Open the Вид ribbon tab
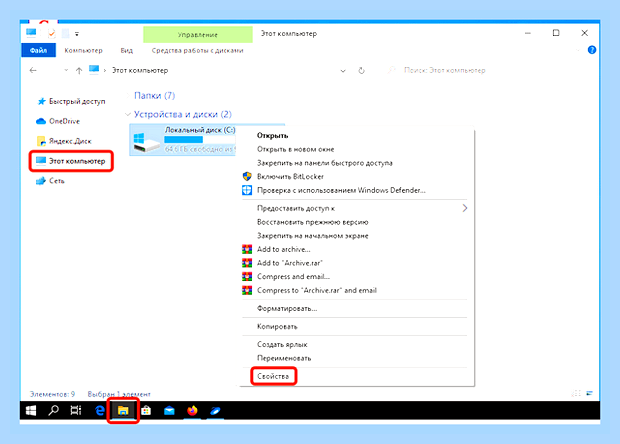Screen dimensions: 620x444 [x=127, y=50]
